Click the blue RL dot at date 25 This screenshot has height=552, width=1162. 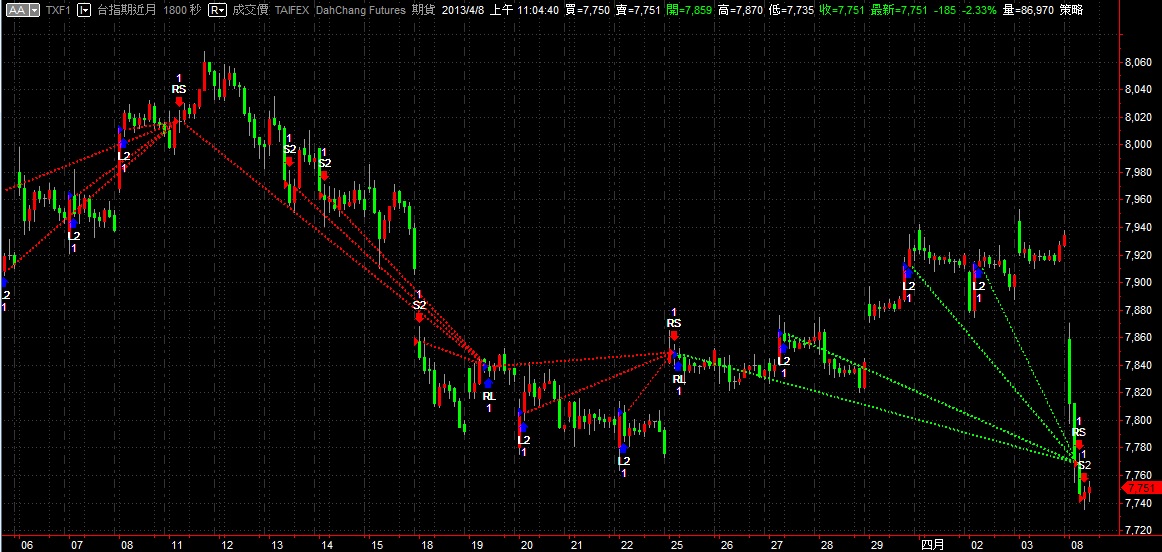[678, 366]
